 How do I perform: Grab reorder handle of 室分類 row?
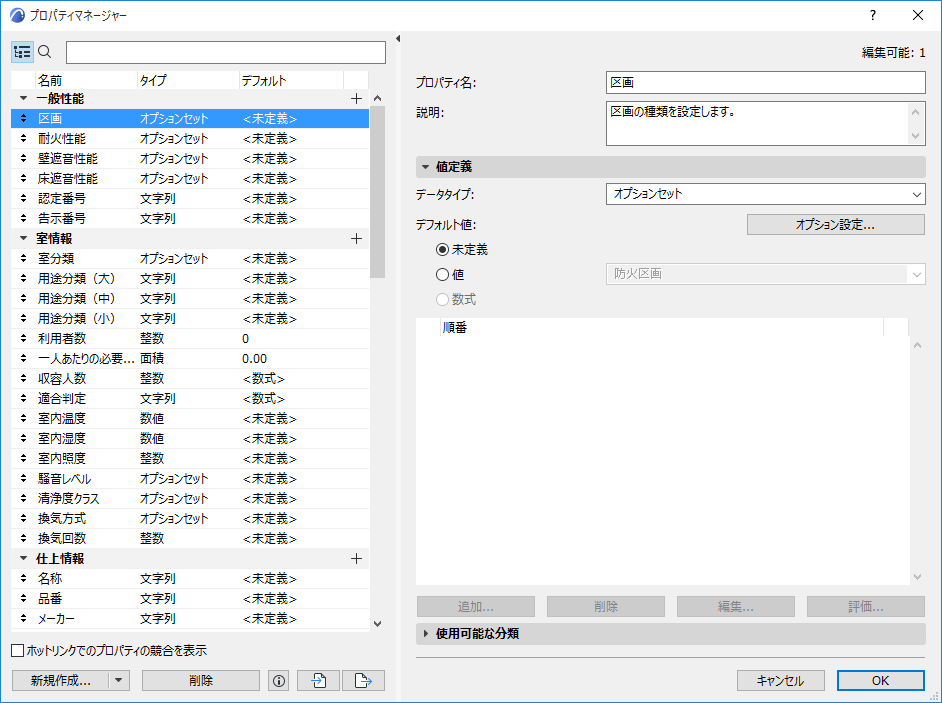(23, 258)
